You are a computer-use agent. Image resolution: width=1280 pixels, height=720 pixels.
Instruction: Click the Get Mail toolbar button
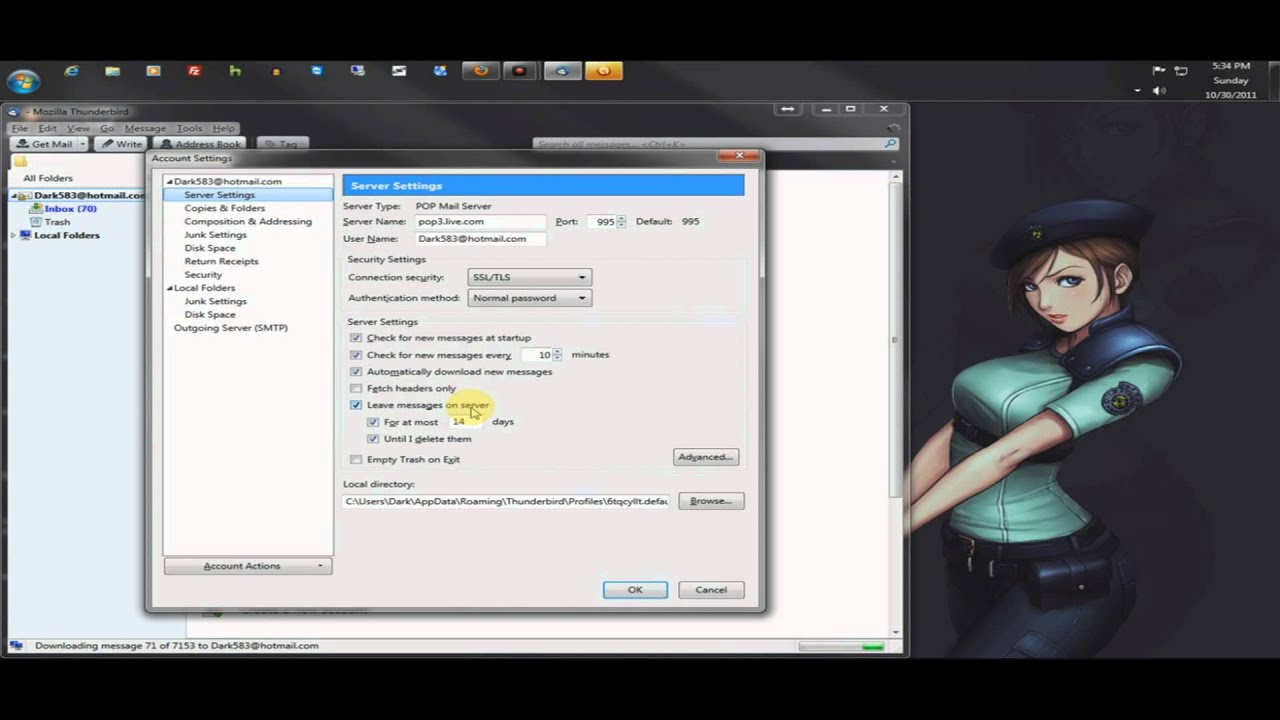click(45, 144)
